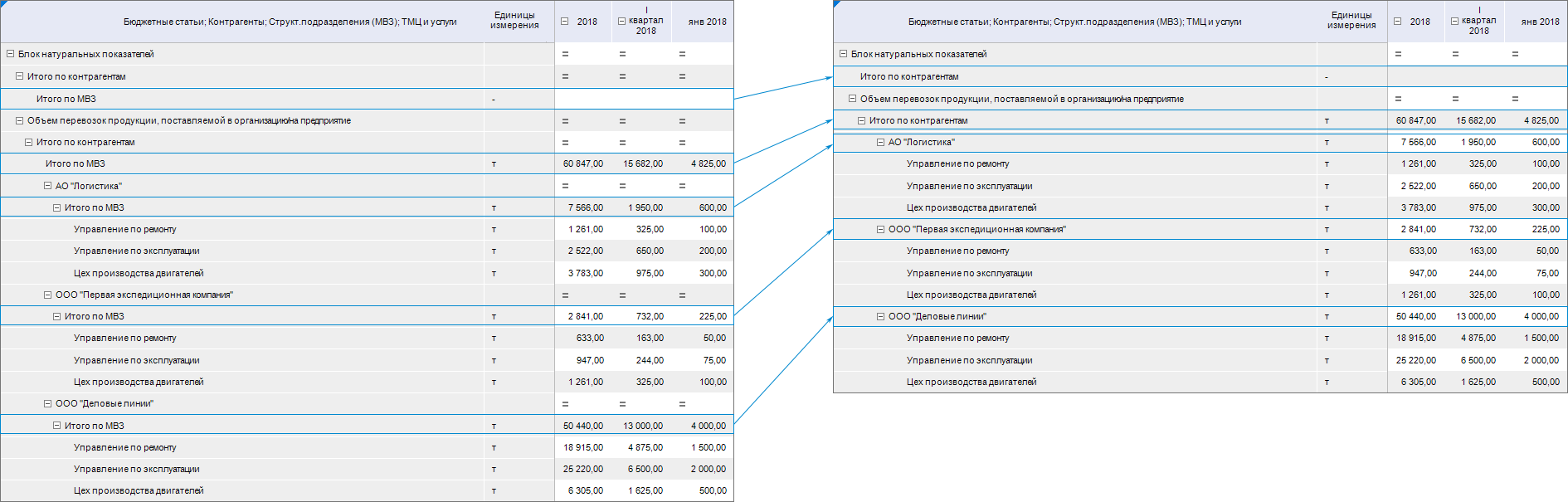Select Цех производства двигателей row with 6 305,00 left

[x=367, y=490]
